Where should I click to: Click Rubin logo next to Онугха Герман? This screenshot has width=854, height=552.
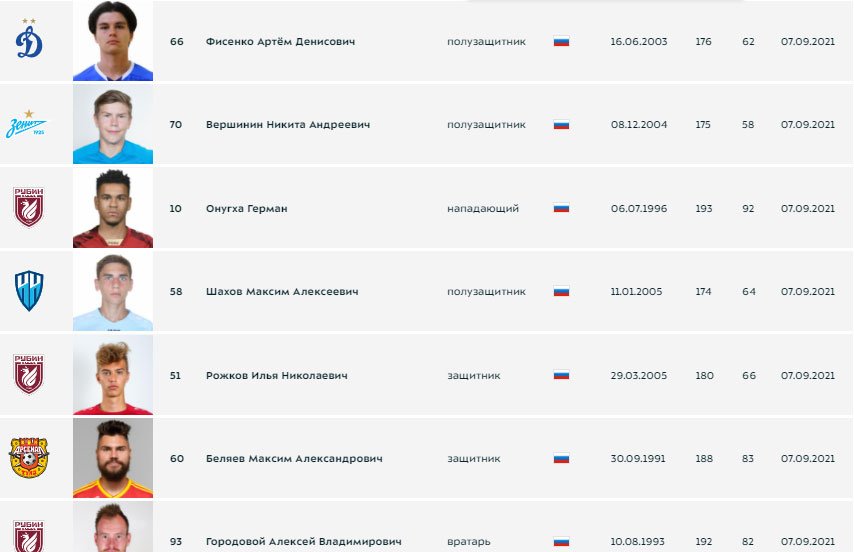click(29, 207)
